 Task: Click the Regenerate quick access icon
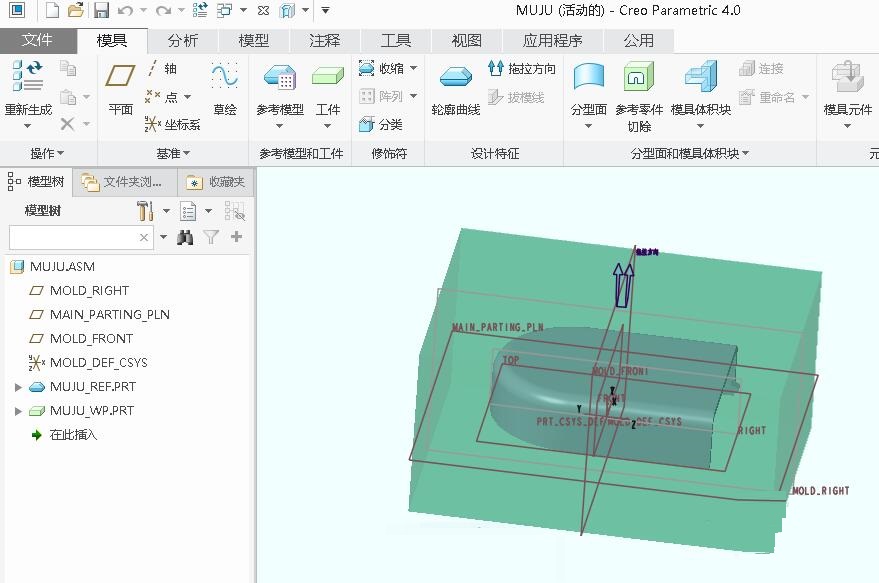point(200,10)
